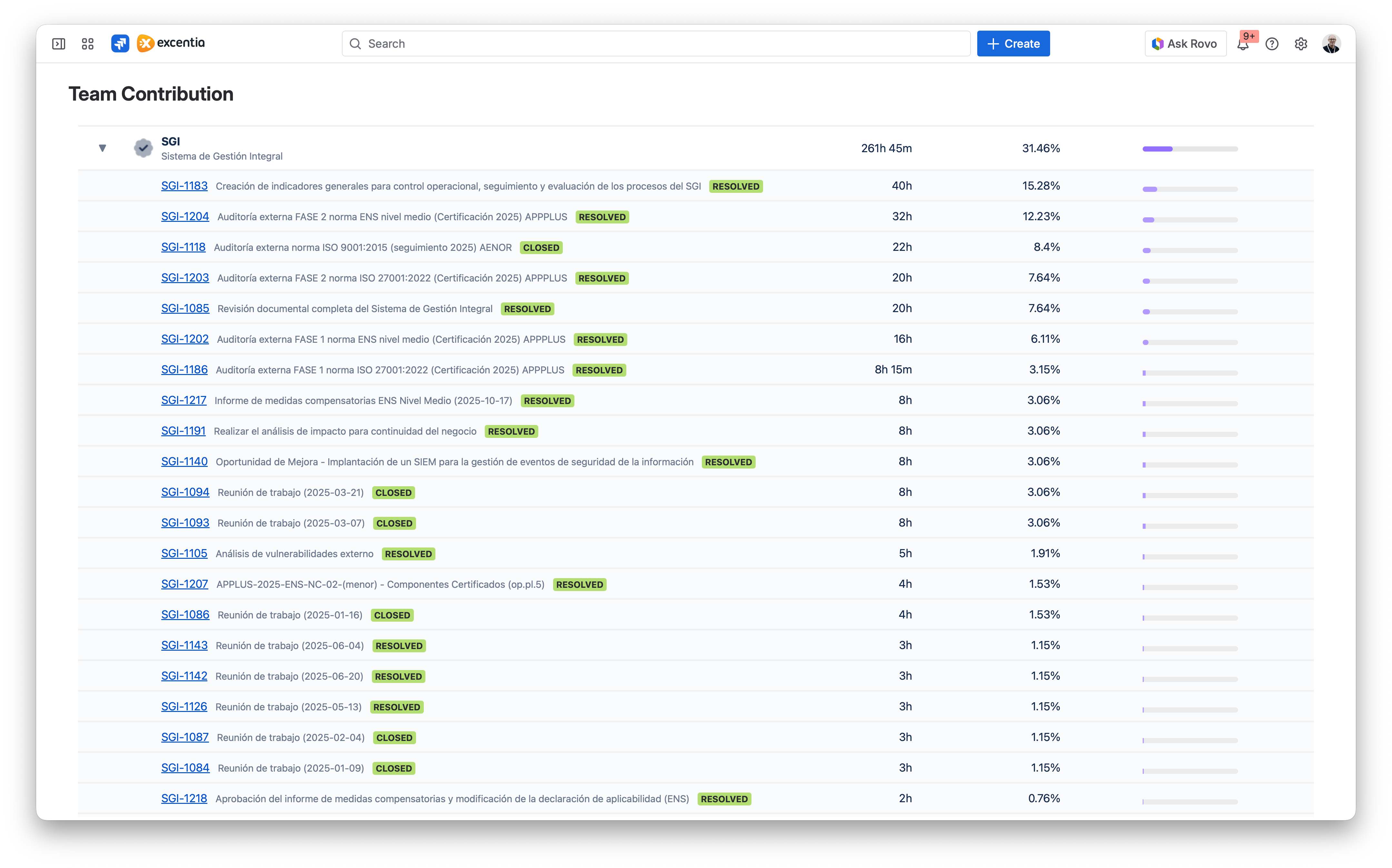The height and width of the screenshot is (868, 1392).
Task: Open the app switcher grid icon
Action: [88, 44]
